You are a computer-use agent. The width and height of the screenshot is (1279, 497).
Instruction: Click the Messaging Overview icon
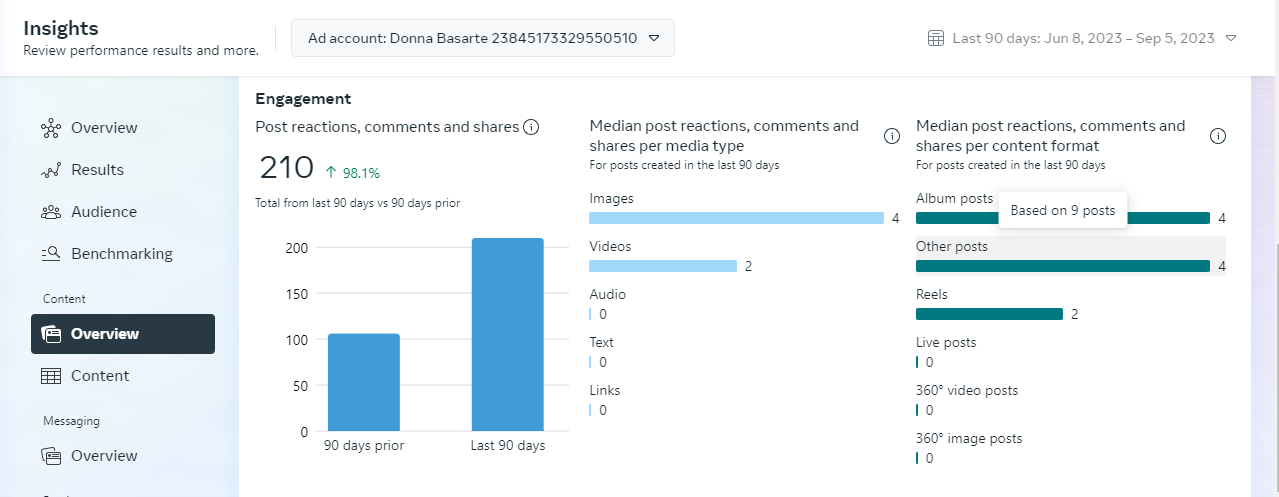(x=51, y=456)
